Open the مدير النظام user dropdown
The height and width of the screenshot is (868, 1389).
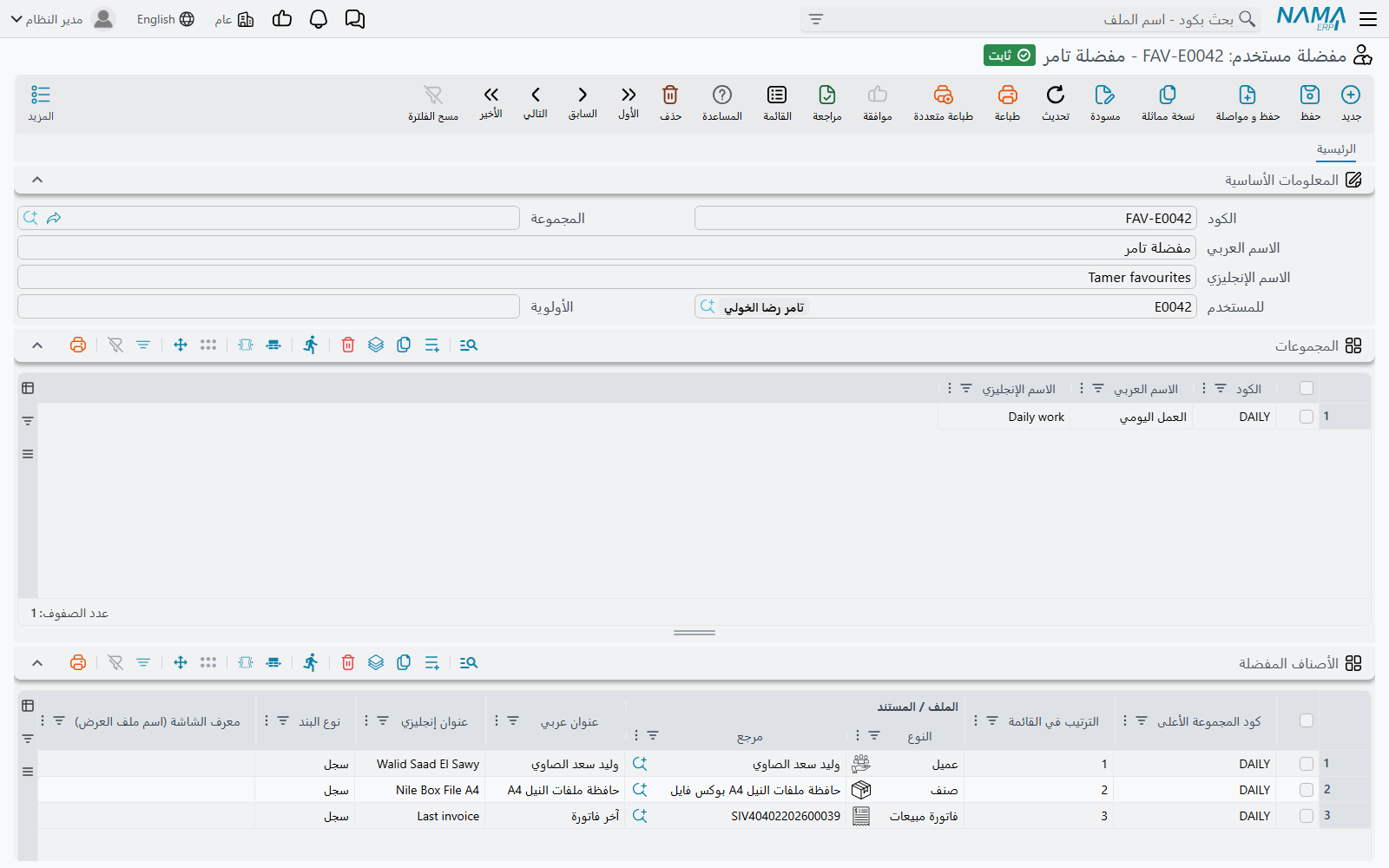(63, 19)
